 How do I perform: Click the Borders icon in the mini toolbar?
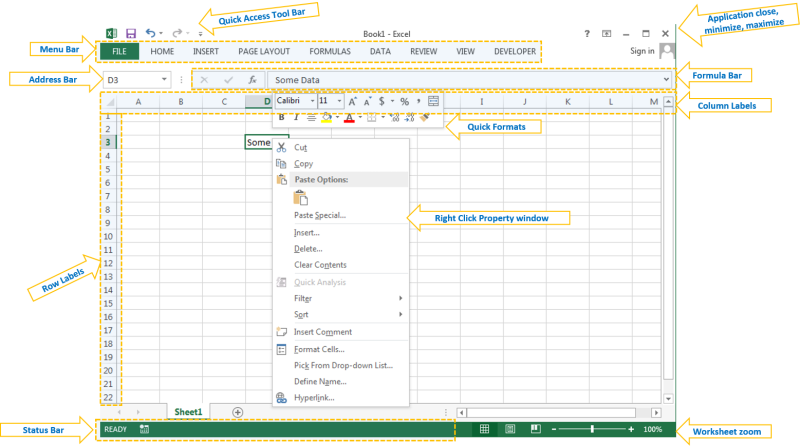(x=372, y=118)
